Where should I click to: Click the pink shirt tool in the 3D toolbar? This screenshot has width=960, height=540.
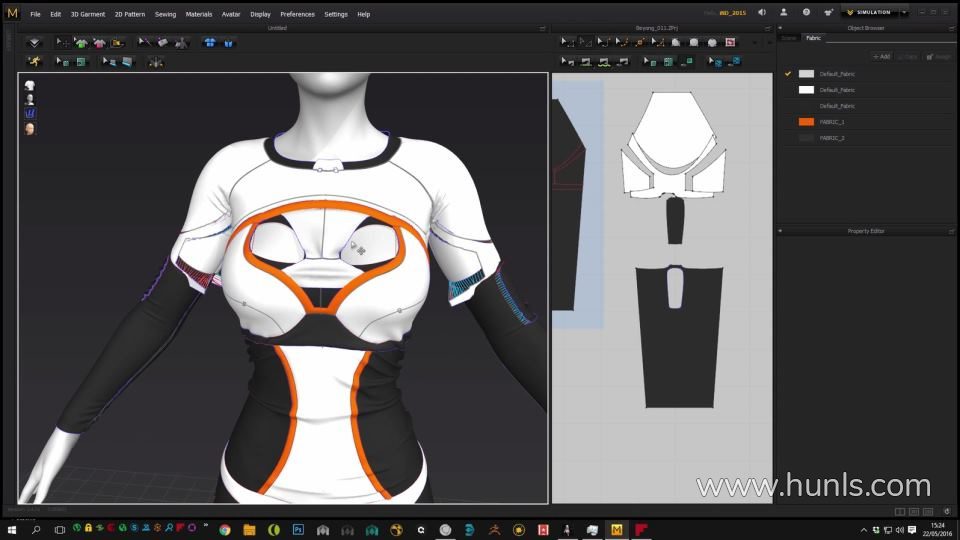[99, 42]
